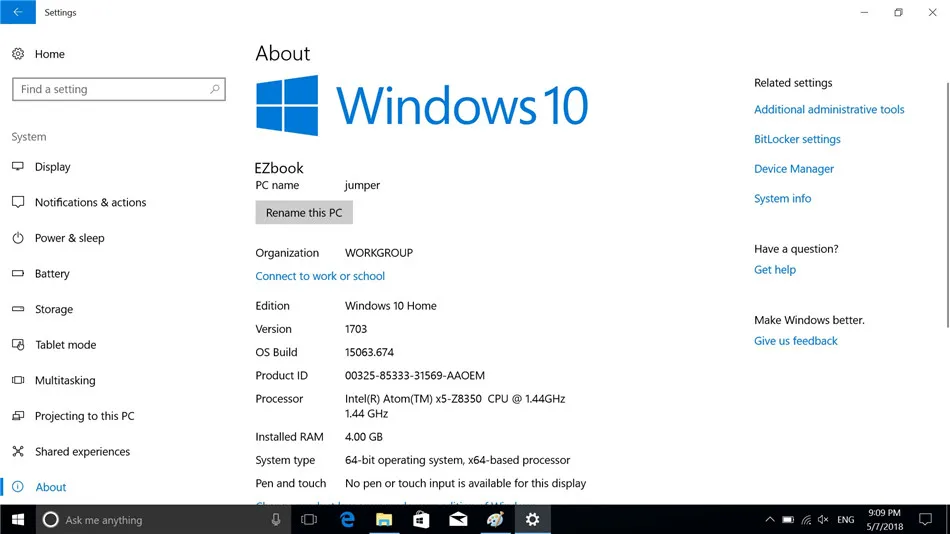The image size is (950, 534).
Task: Open Paint app from taskbar
Action: 495,519
